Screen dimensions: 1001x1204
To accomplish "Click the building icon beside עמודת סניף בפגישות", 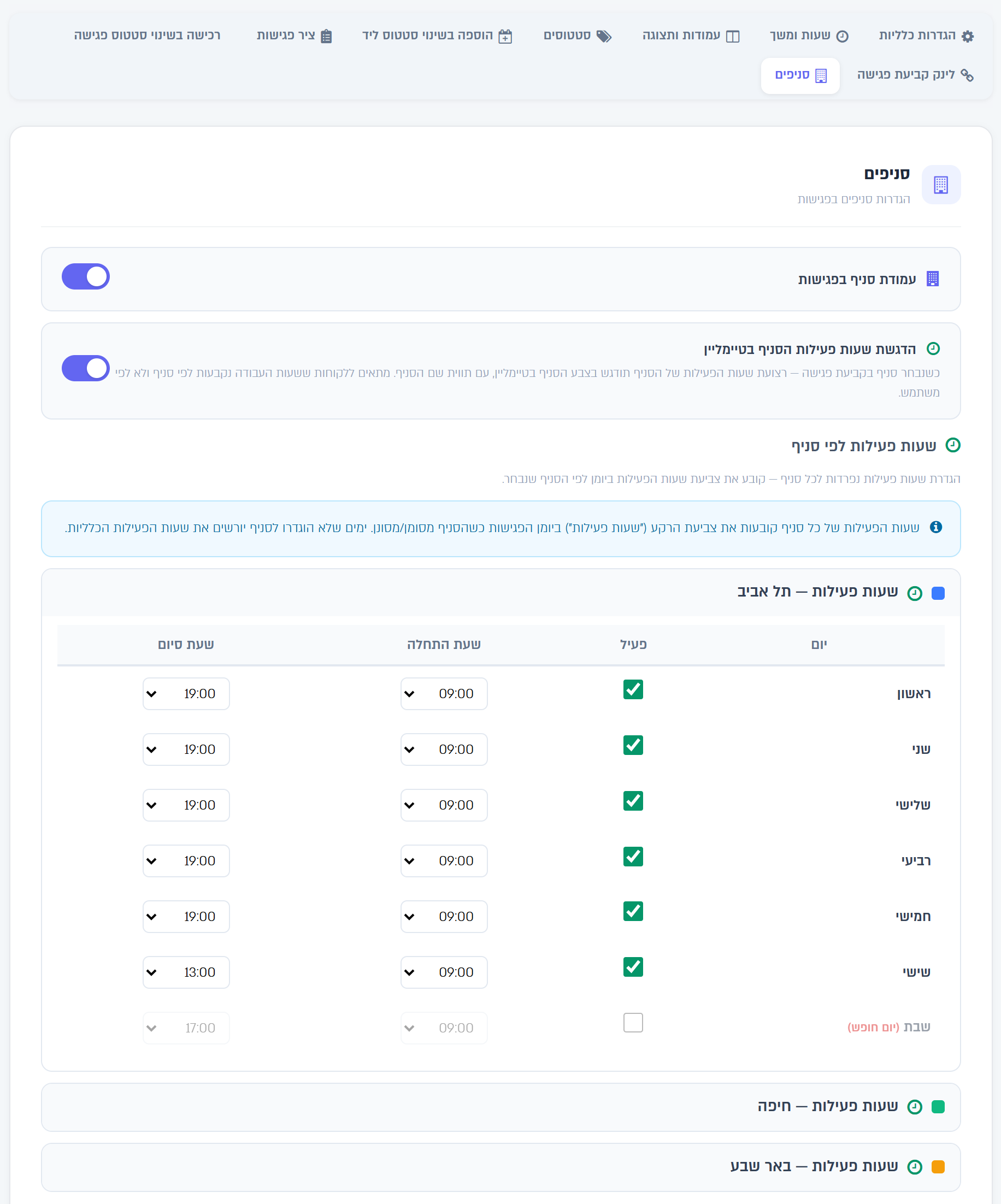I will point(933,279).
